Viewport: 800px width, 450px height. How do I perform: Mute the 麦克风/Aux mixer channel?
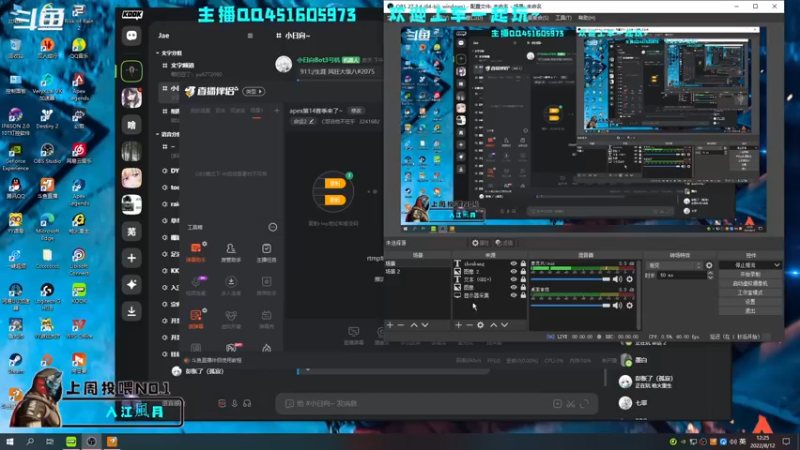(617, 279)
